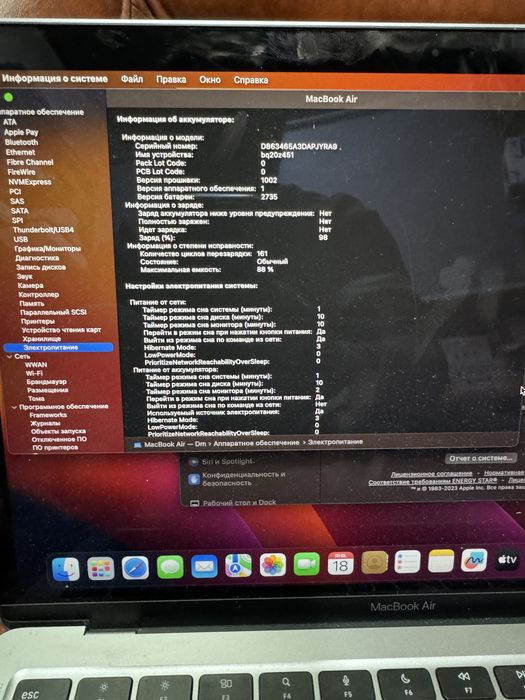
Task: Click MacBook Air icon in path bar
Action: (138, 445)
